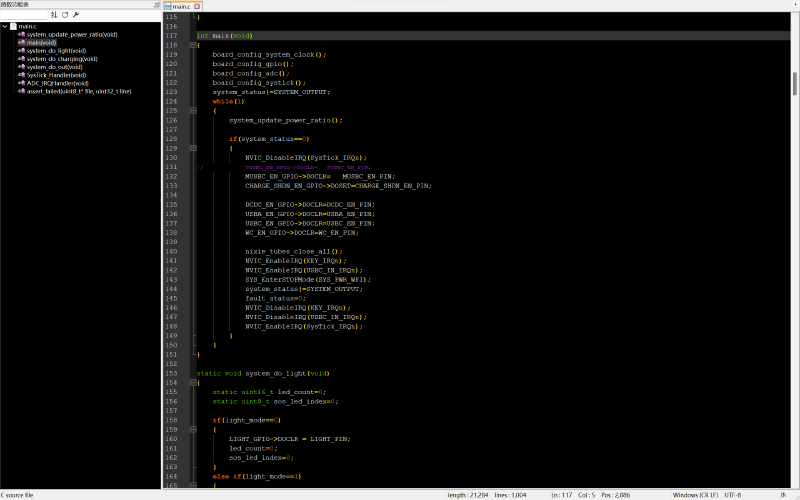This screenshot has width=800, height=500.
Task: Click the 'board_config_system_clock();' line
Action: pos(269,55)
